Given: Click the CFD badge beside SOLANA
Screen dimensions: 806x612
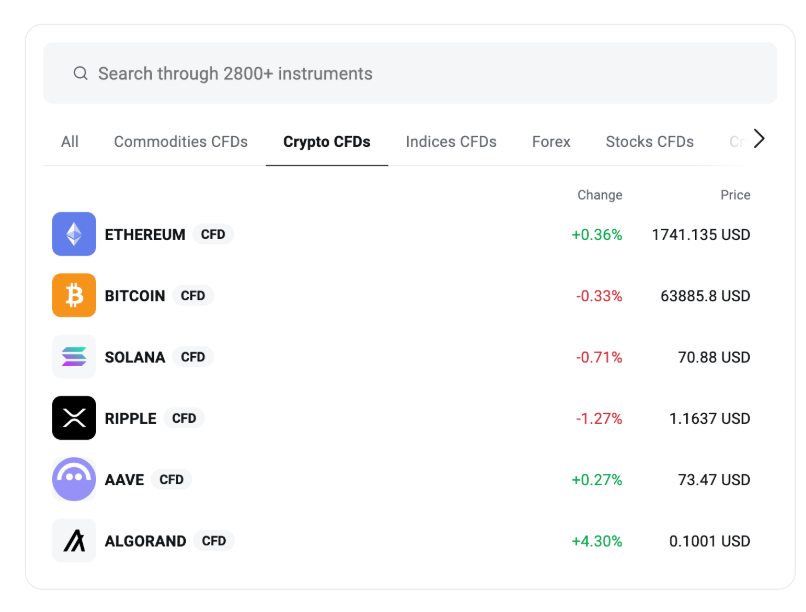Looking at the screenshot, I should [x=193, y=357].
